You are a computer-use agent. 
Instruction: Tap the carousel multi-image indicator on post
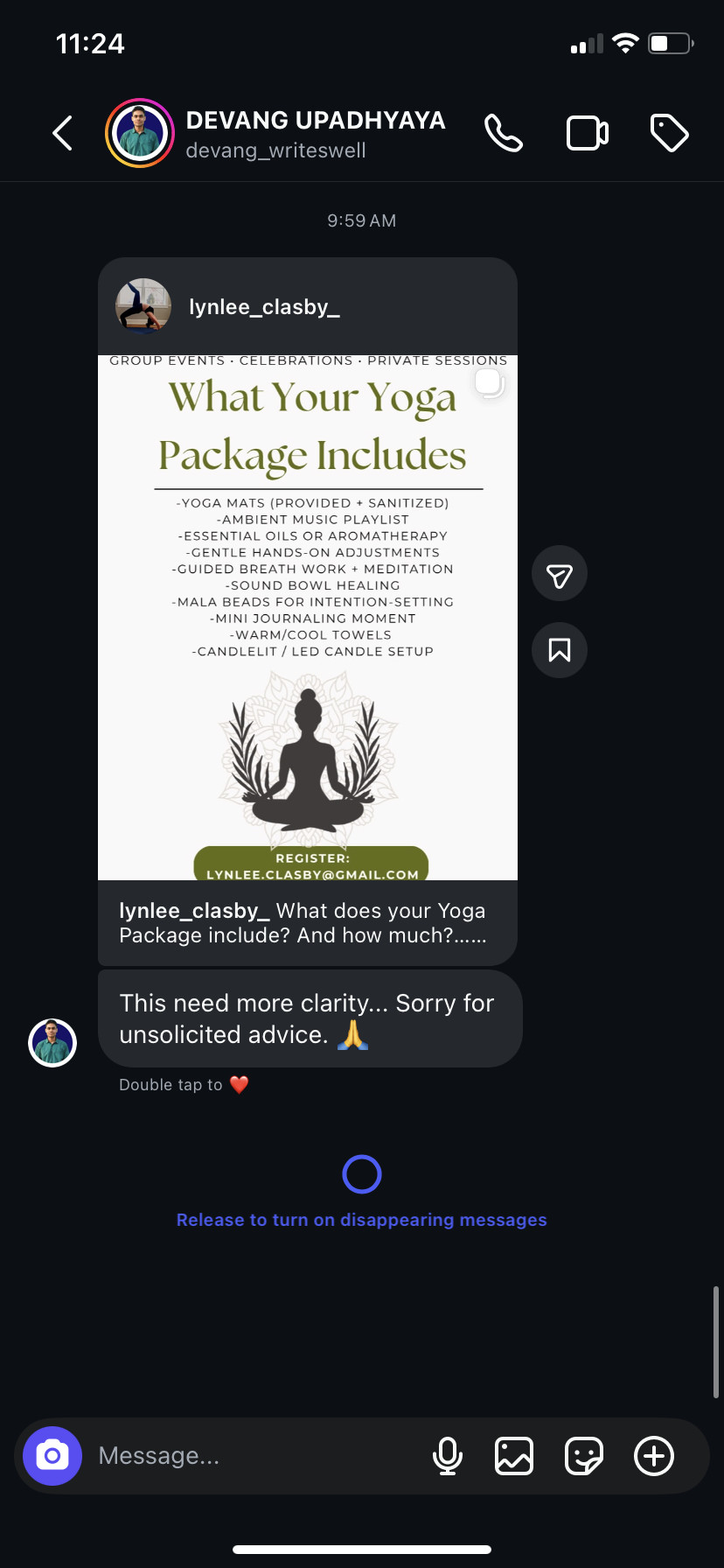click(489, 382)
